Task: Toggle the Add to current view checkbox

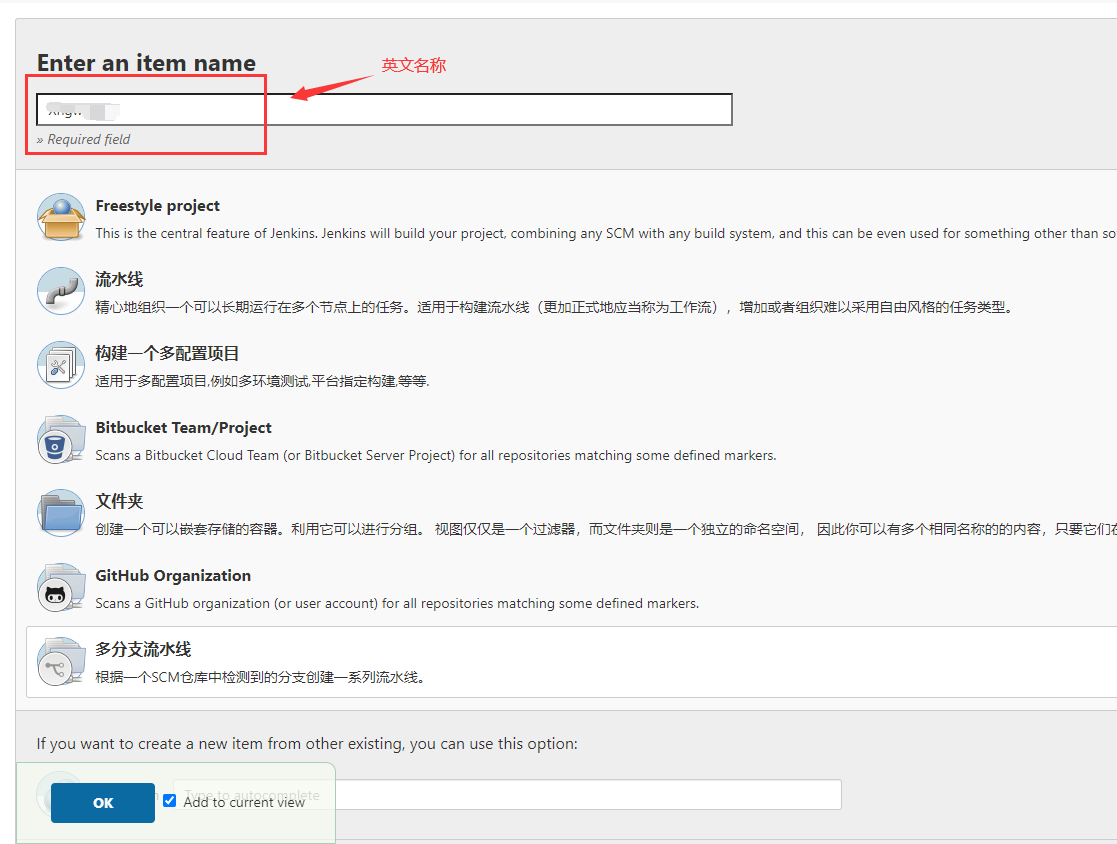Action: click(x=170, y=801)
